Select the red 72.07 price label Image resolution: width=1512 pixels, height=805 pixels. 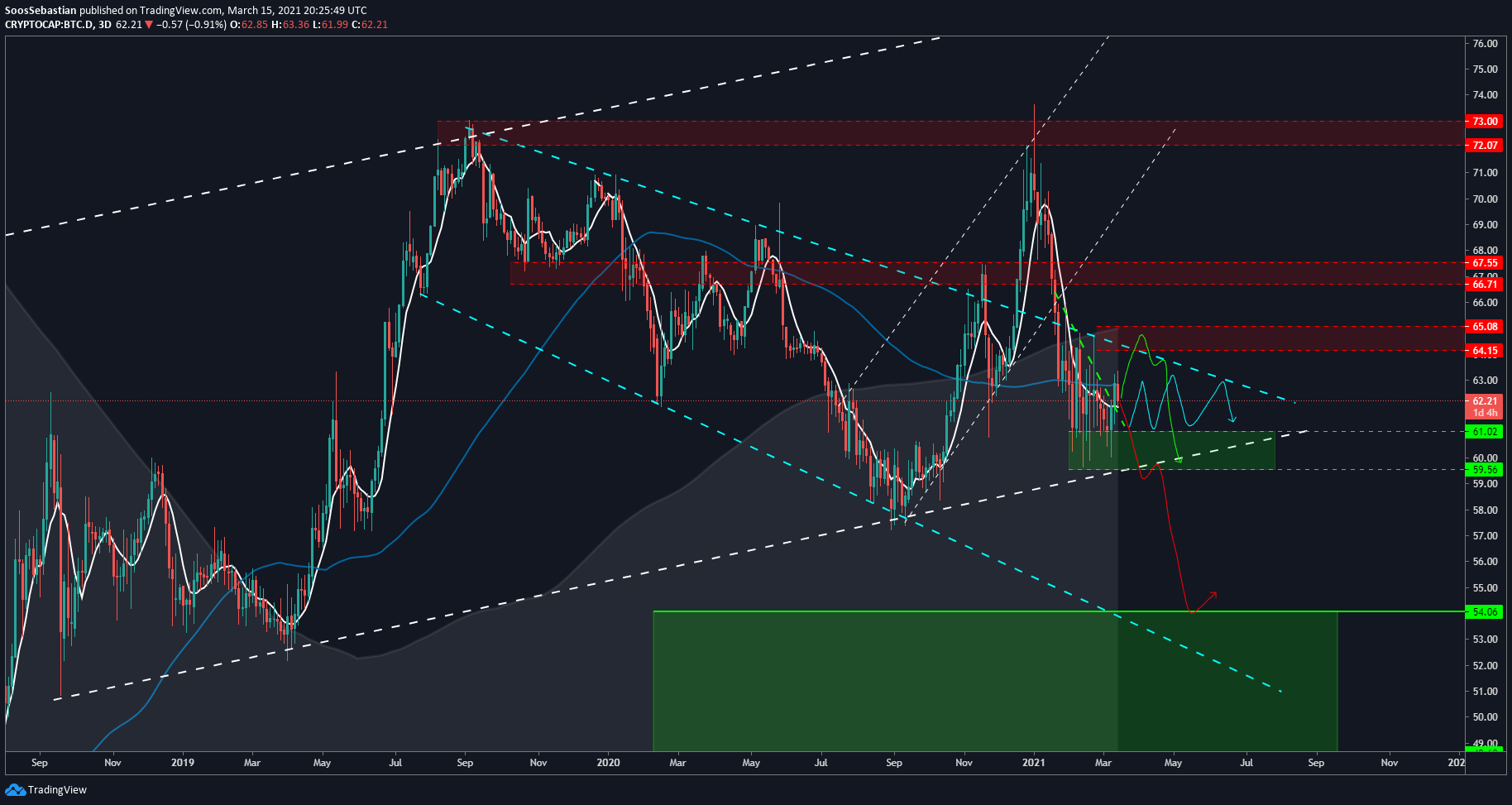pos(1485,146)
